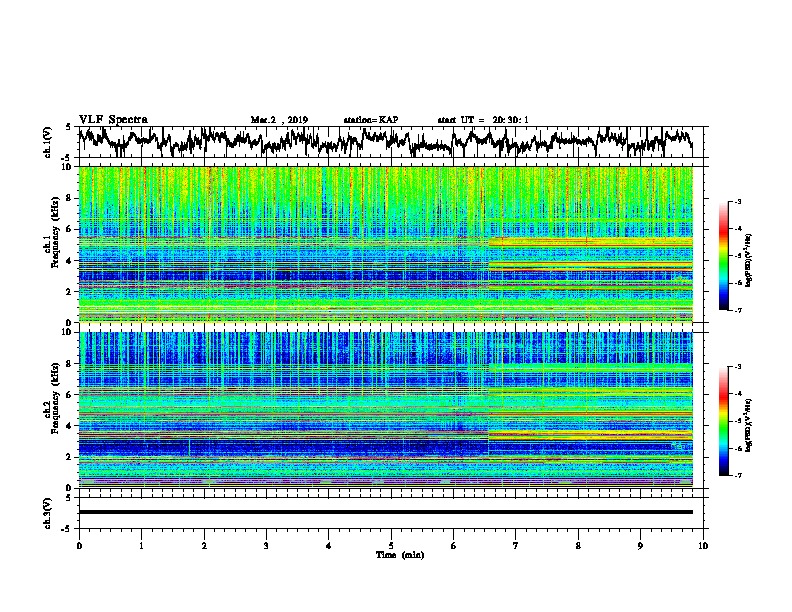Click the "6" kHz tick of ch.2 spectrogram

coord(69,394)
